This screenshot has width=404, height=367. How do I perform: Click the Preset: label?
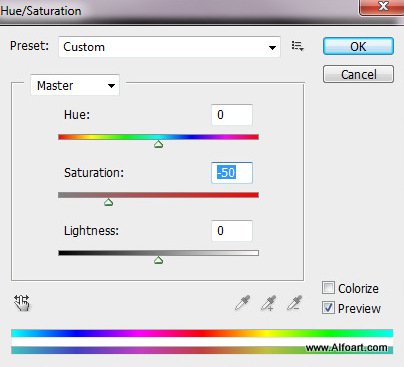(29, 46)
